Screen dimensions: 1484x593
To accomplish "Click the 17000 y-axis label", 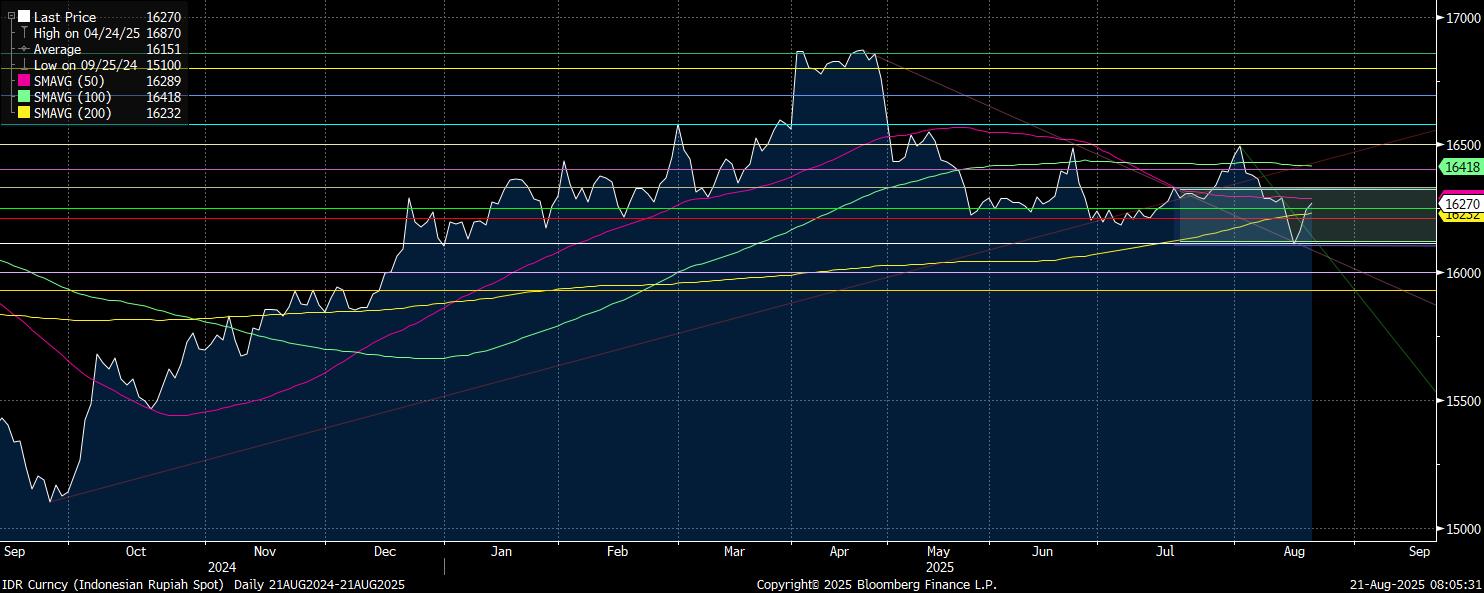I will coord(1462,17).
